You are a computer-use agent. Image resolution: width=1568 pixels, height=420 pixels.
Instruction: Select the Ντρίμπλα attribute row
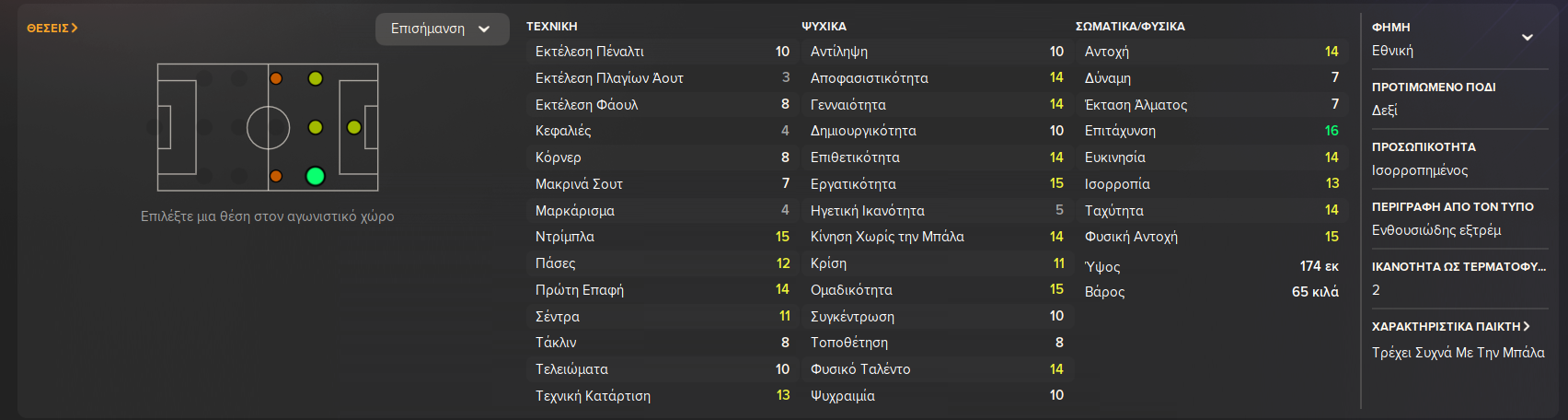pyautogui.click(x=662, y=237)
